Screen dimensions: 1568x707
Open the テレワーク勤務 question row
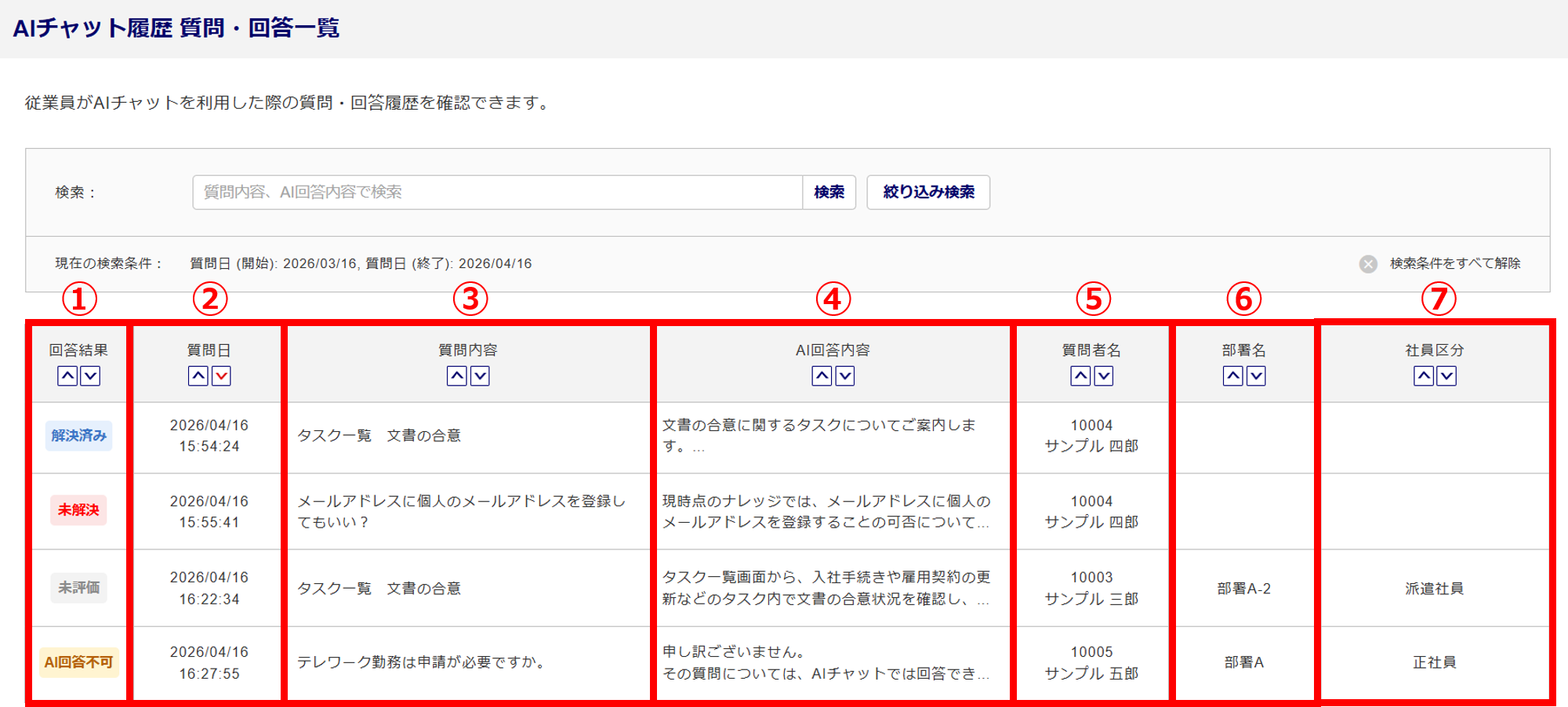point(421,662)
